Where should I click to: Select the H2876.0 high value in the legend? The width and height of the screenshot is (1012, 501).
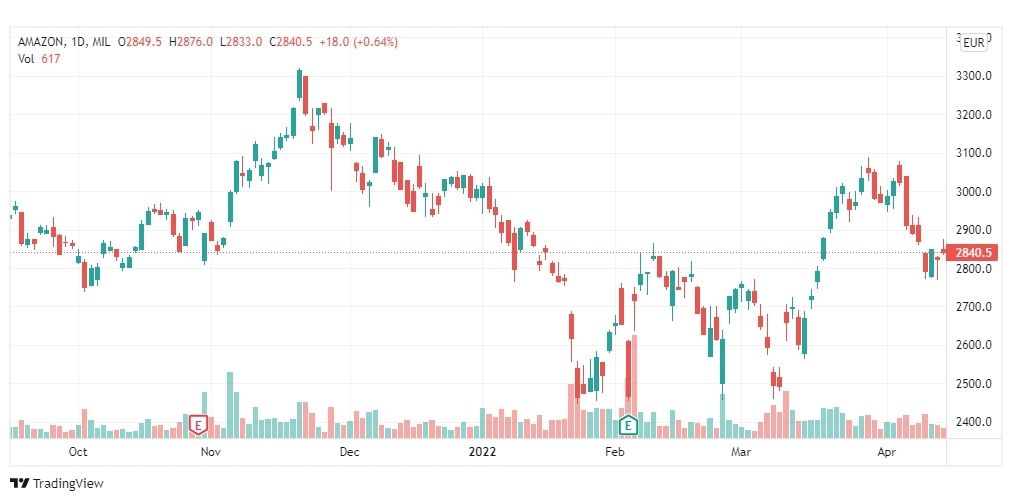[x=191, y=42]
